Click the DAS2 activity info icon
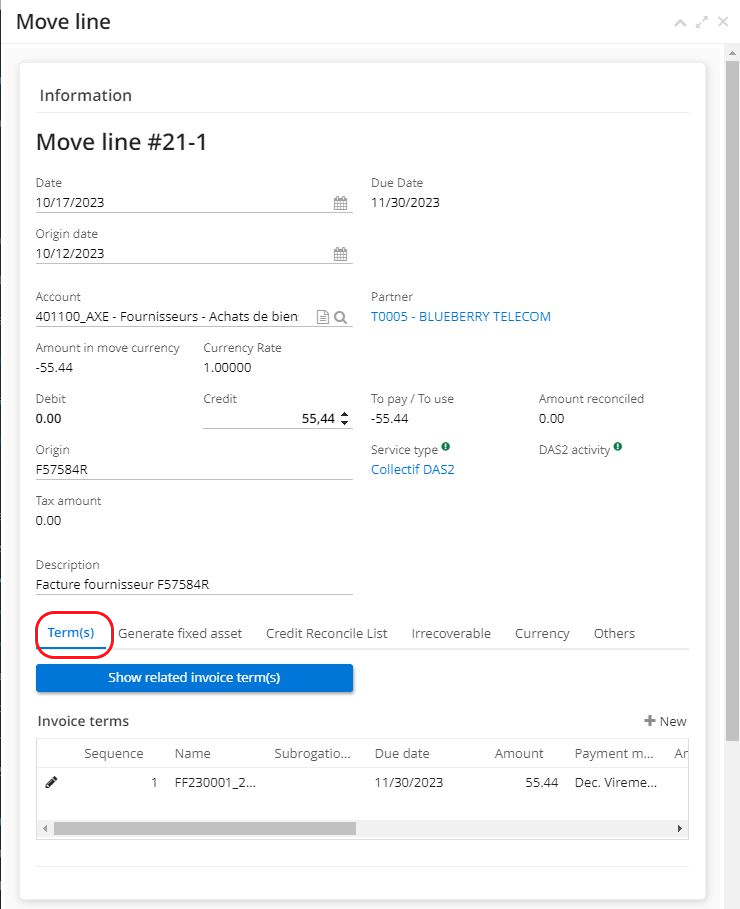The width and height of the screenshot is (740, 909). (x=618, y=448)
